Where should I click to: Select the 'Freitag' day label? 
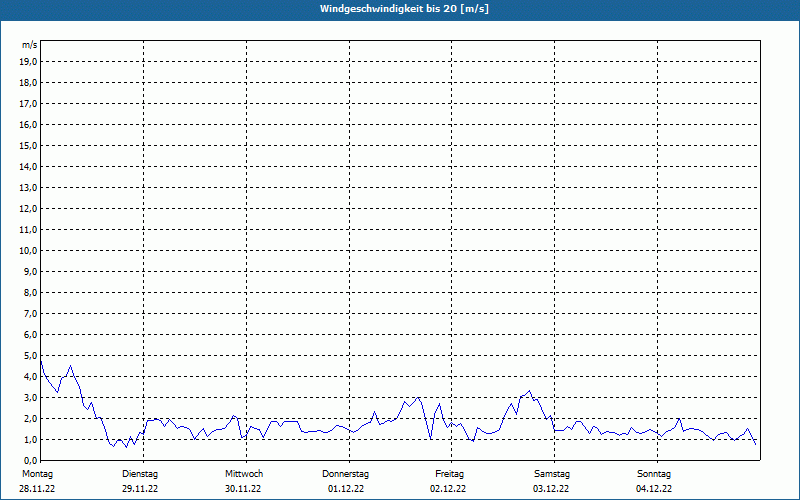coord(449,474)
